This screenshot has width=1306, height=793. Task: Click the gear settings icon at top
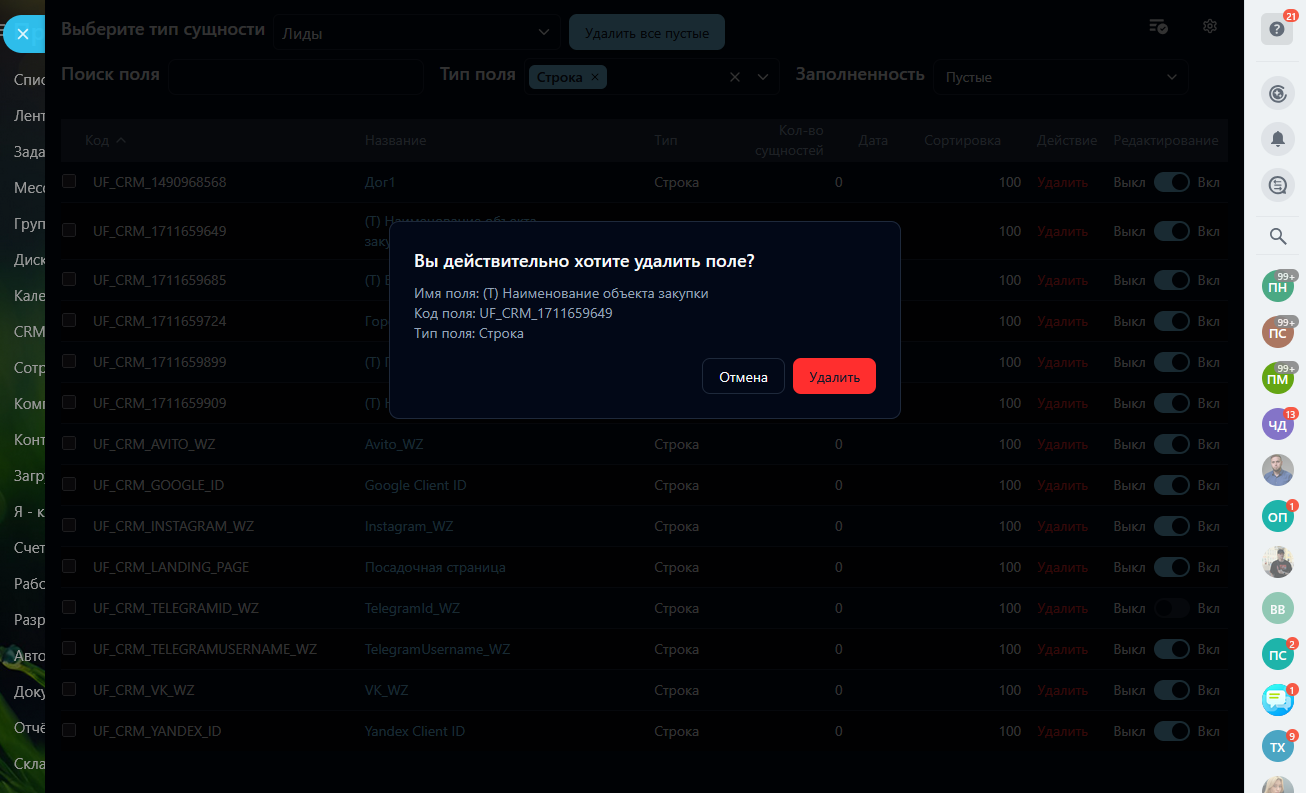tap(1210, 26)
